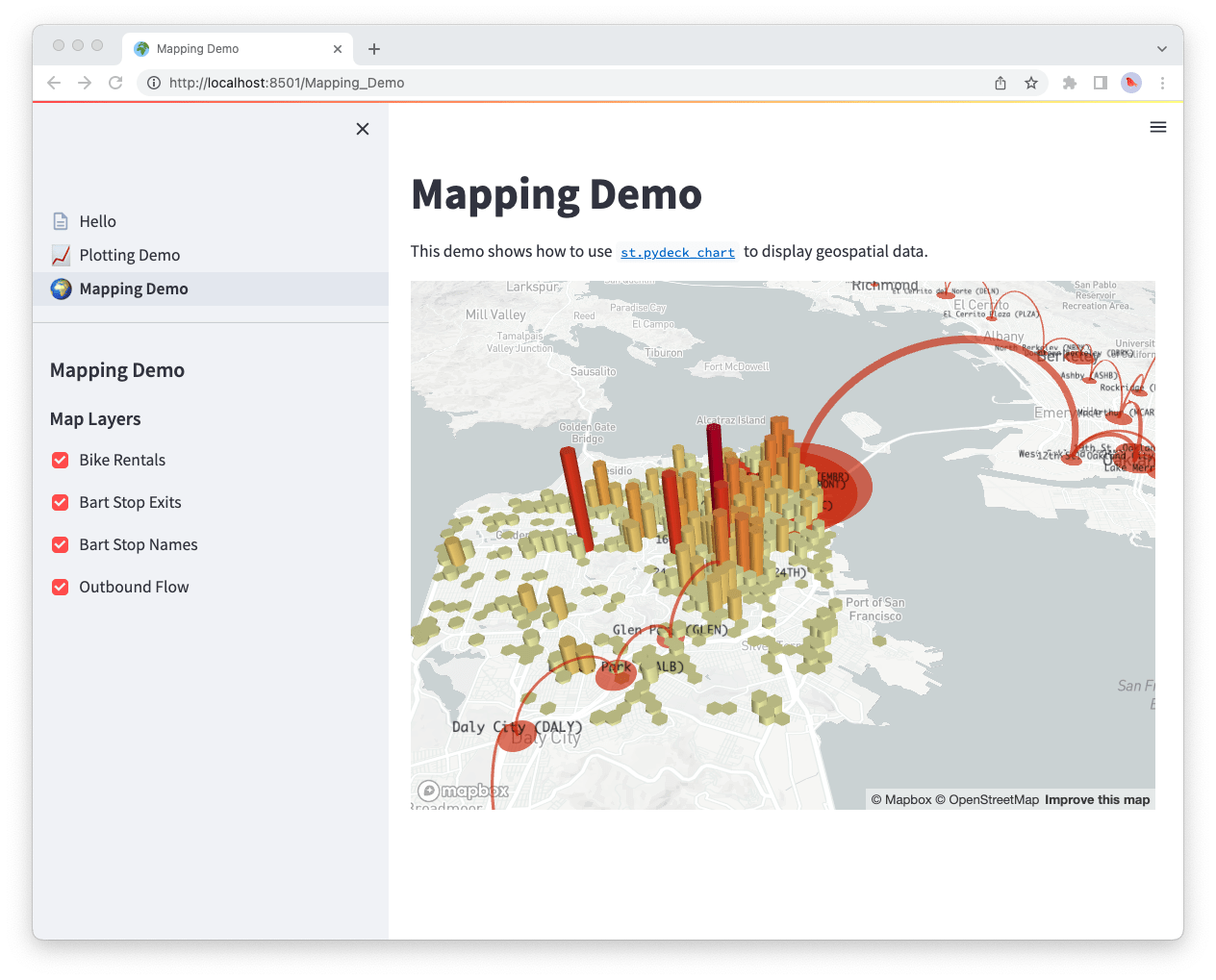Open the Hello page using its document icon

(x=60, y=221)
